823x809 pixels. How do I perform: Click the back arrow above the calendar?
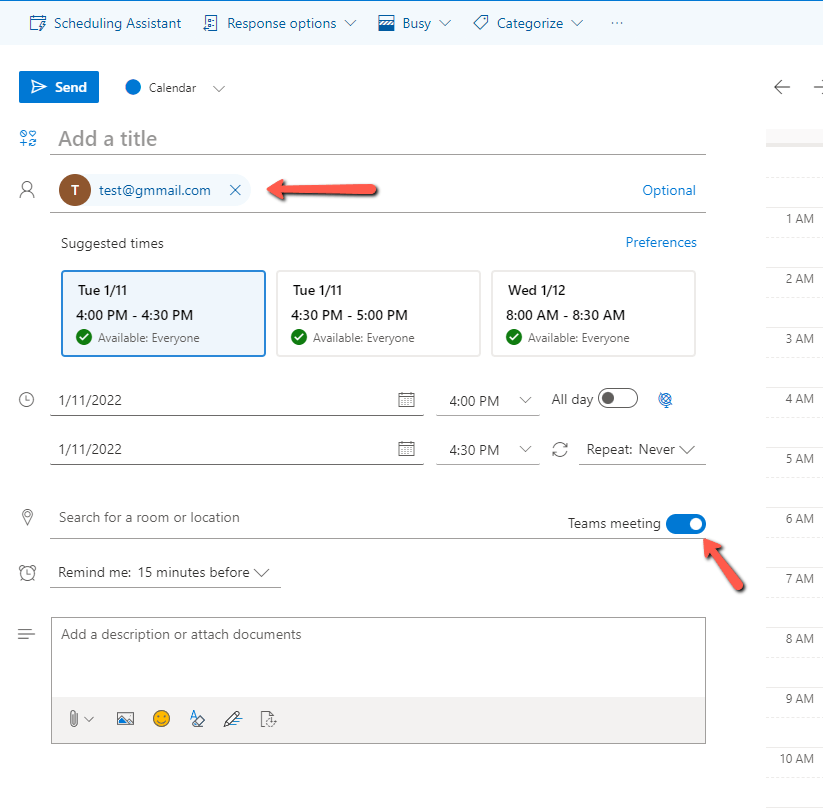pyautogui.click(x=782, y=87)
